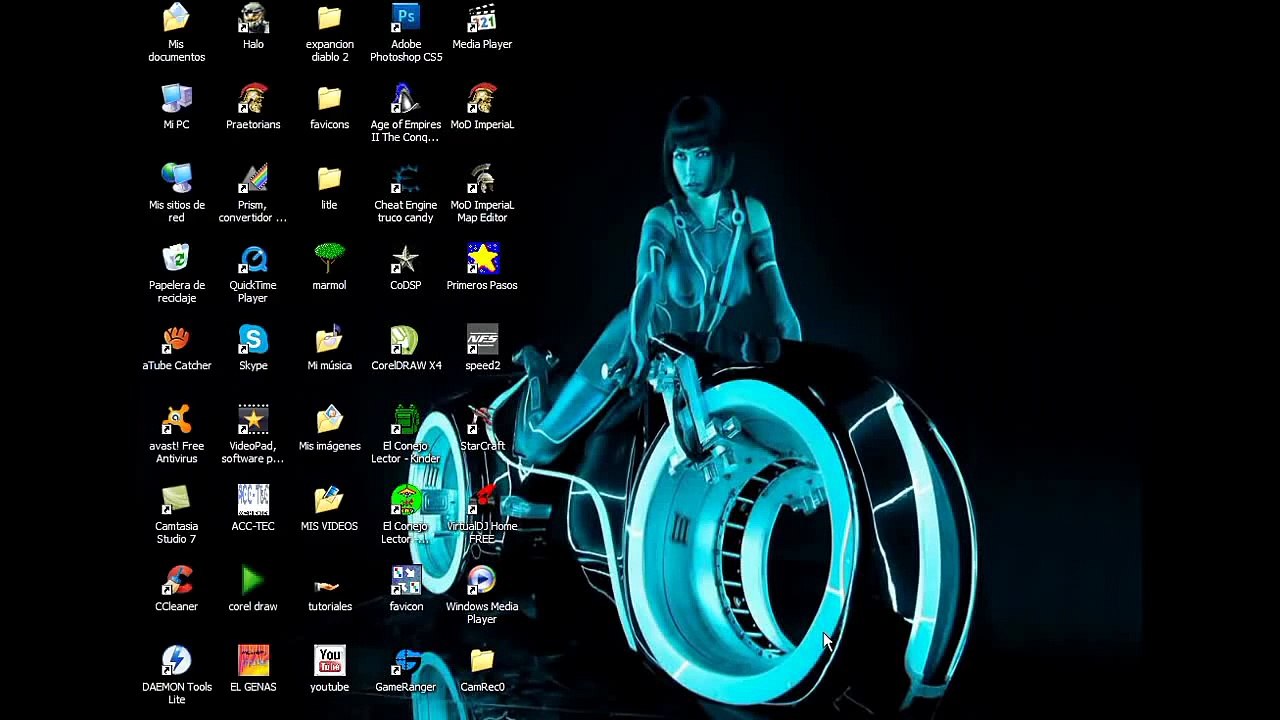This screenshot has height=720, width=1280.
Task: Select the MoD ImperiaL shortcut
Action: pos(482,98)
